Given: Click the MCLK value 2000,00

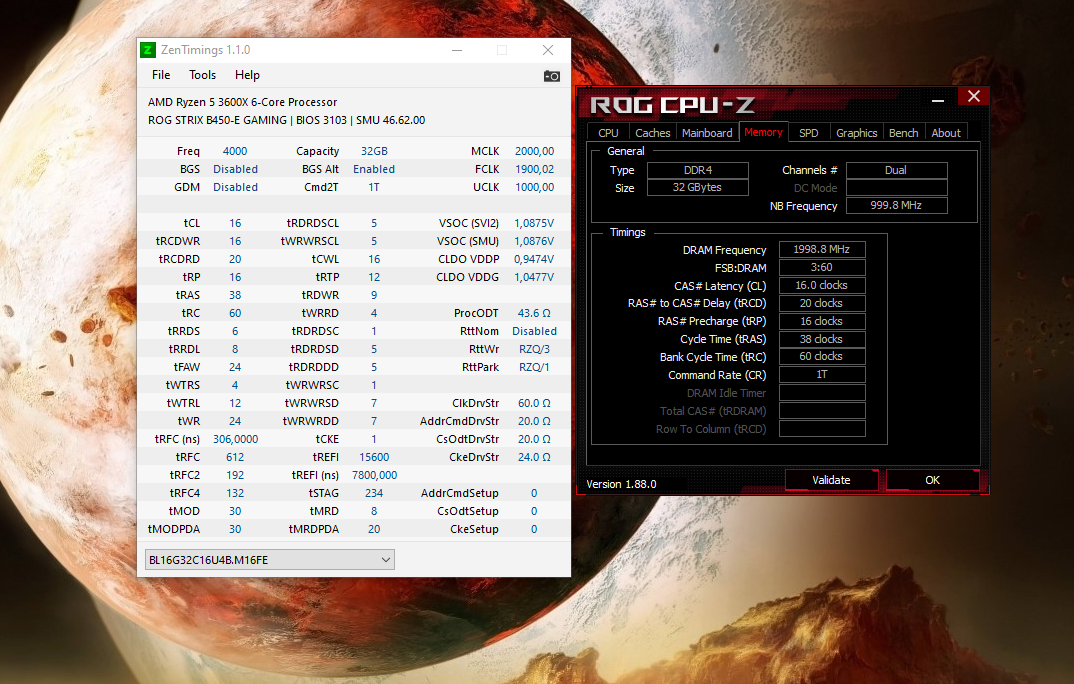Looking at the screenshot, I should pyautogui.click(x=534, y=151).
